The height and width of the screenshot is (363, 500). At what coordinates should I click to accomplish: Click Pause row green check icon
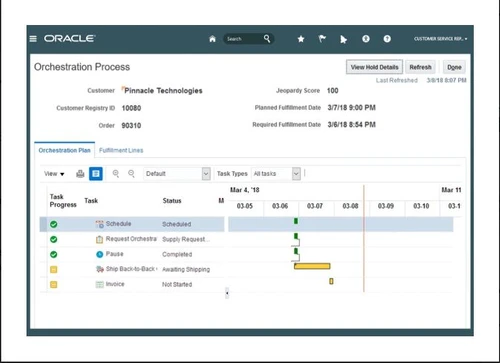pyautogui.click(x=54, y=254)
